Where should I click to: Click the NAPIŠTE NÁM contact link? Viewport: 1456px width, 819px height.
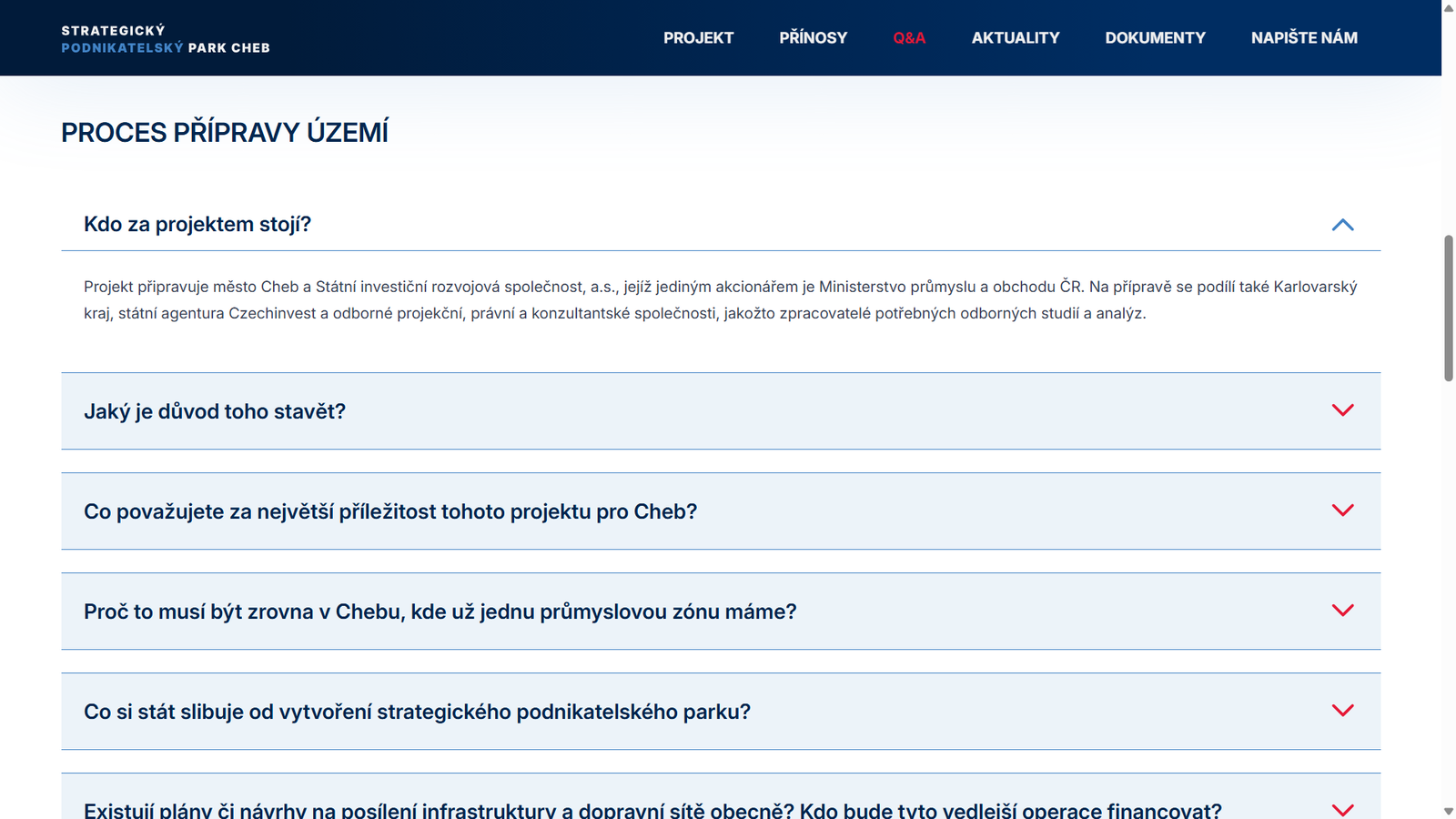point(1303,38)
